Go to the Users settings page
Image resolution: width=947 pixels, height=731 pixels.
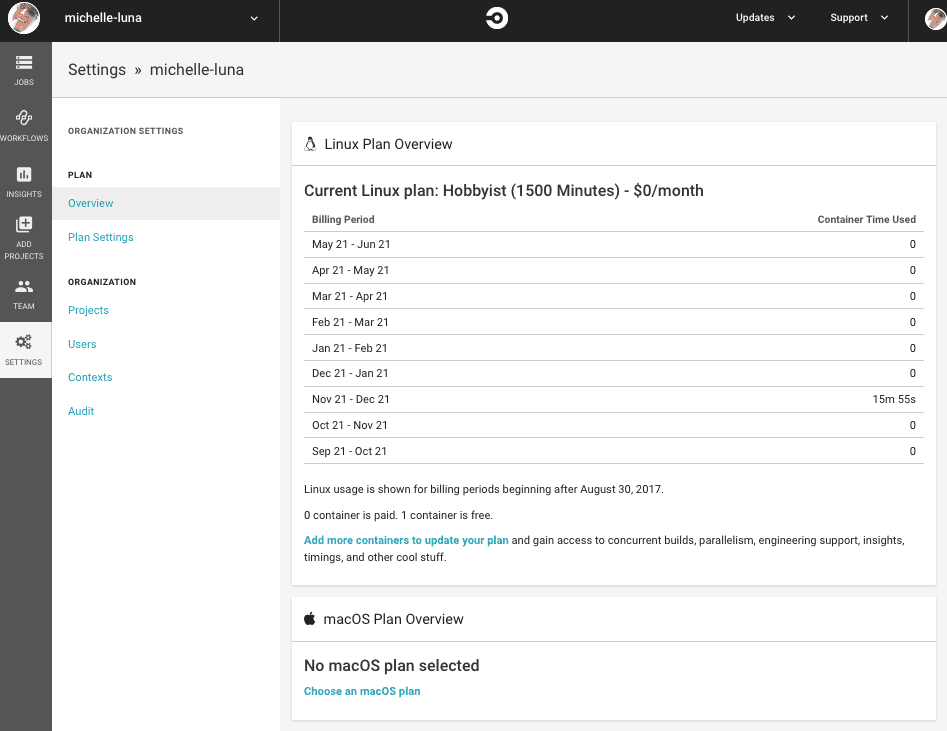pos(82,344)
